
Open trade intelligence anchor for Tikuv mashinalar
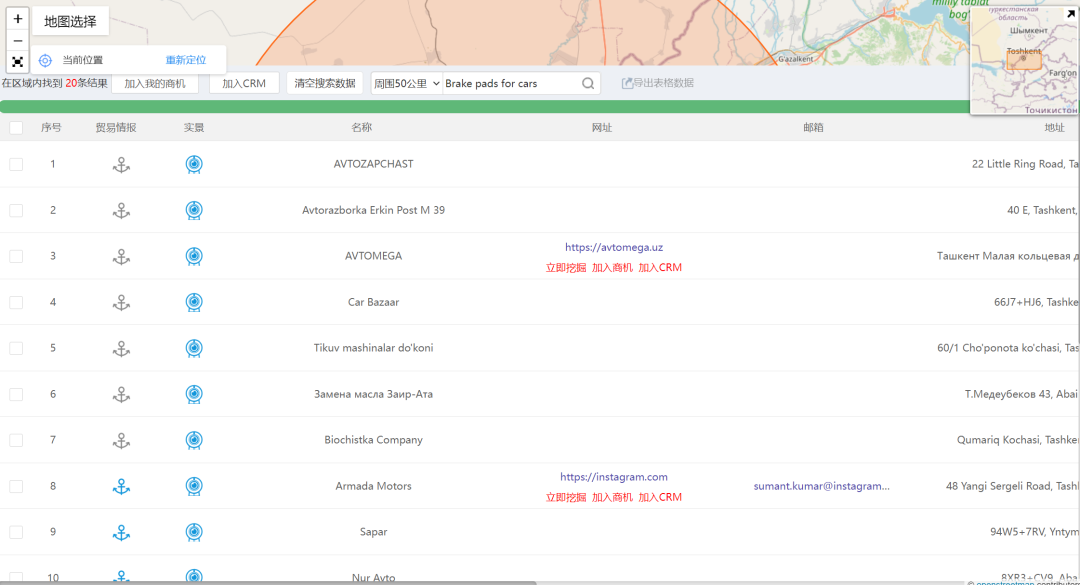121,349
